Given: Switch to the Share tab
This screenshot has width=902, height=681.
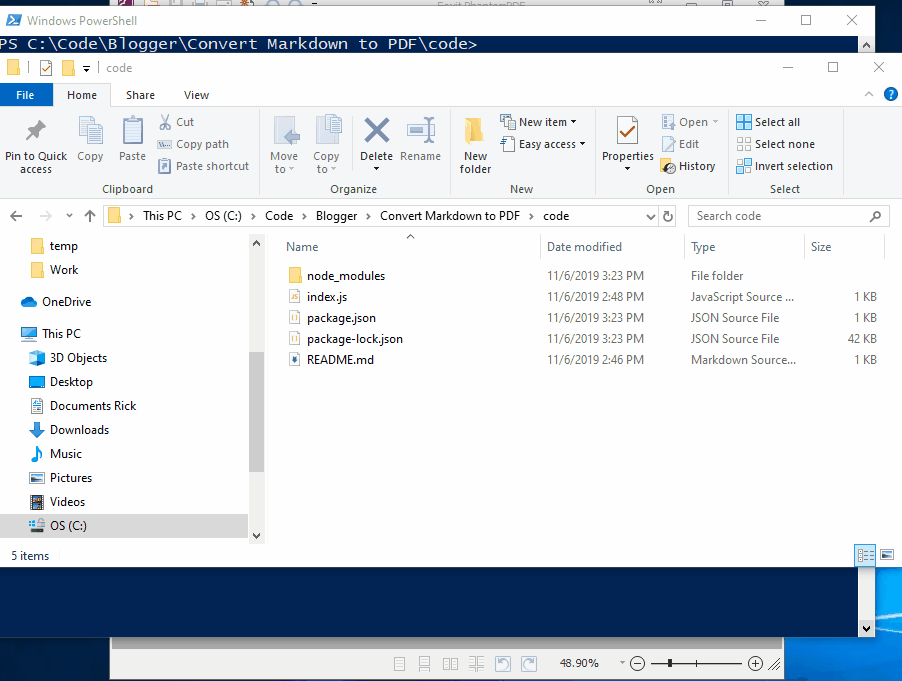Looking at the screenshot, I should pyautogui.click(x=140, y=95).
